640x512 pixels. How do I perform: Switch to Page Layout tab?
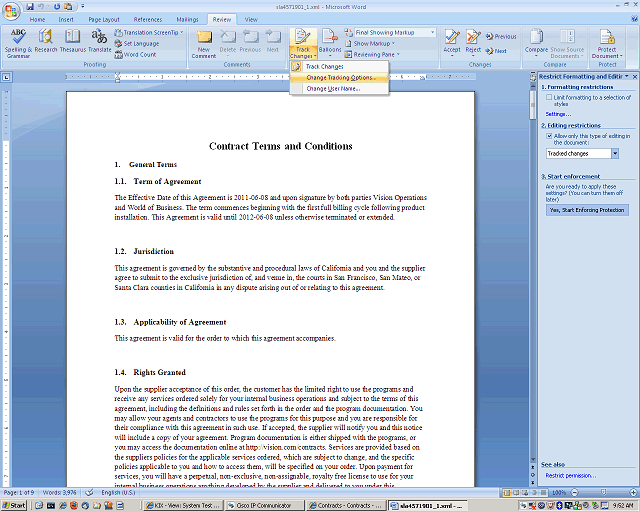point(104,19)
